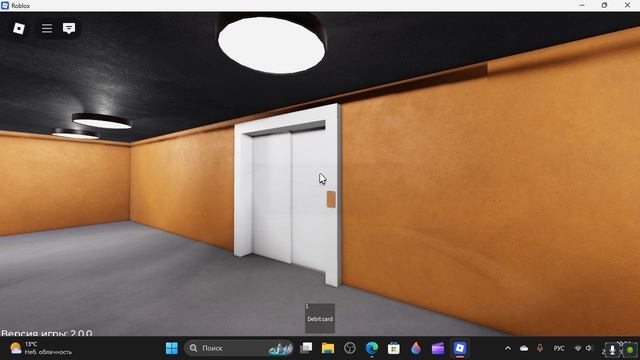640x360 pixels.
Task: Click the green circle indicator in the tray
Action: pos(630,350)
